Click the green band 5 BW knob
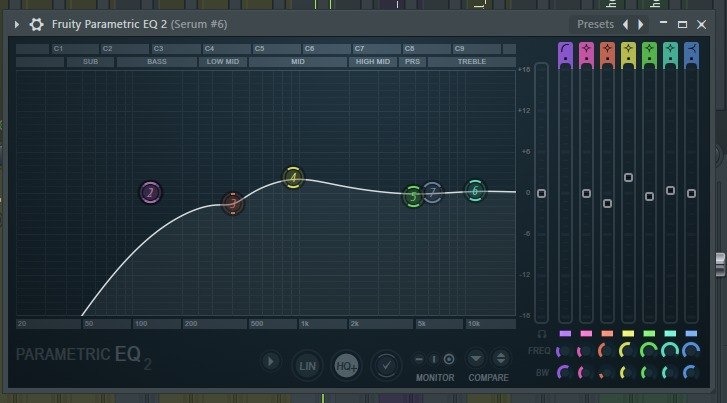727x403 pixels. click(x=649, y=372)
